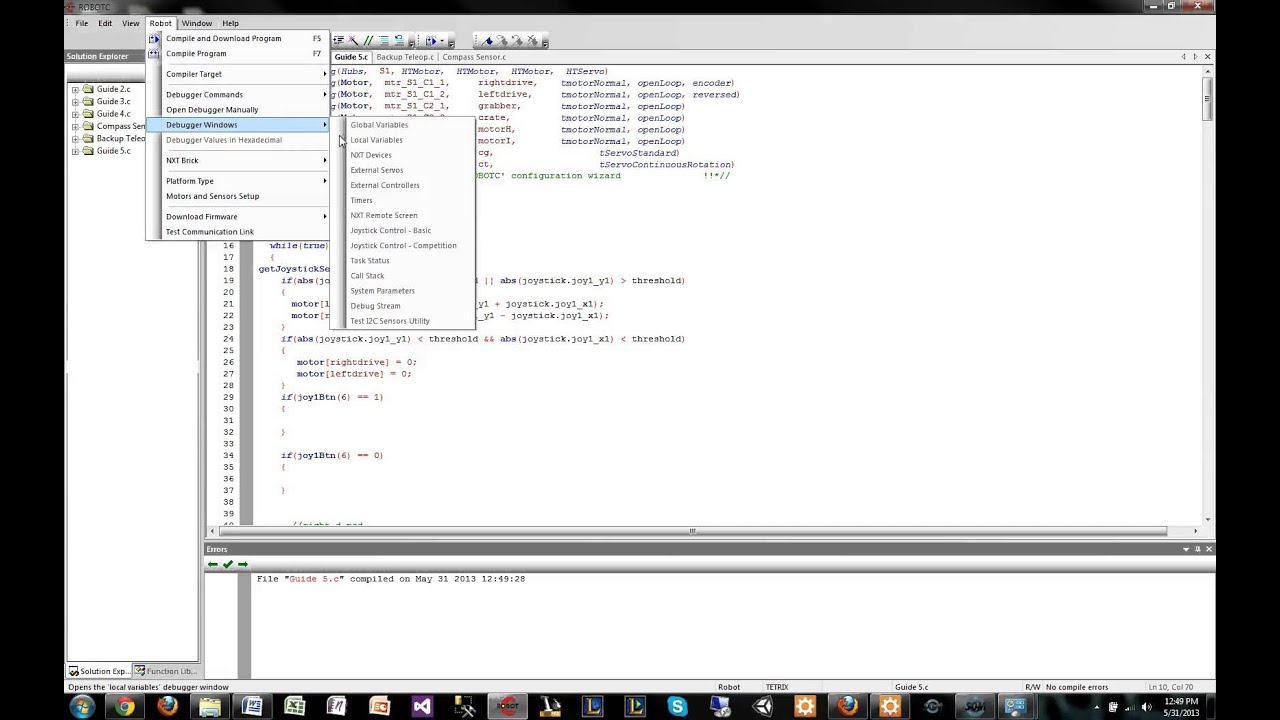Open the Debugger Commands submenu
Viewport: 1280px width, 720px height.
click(x=238, y=94)
